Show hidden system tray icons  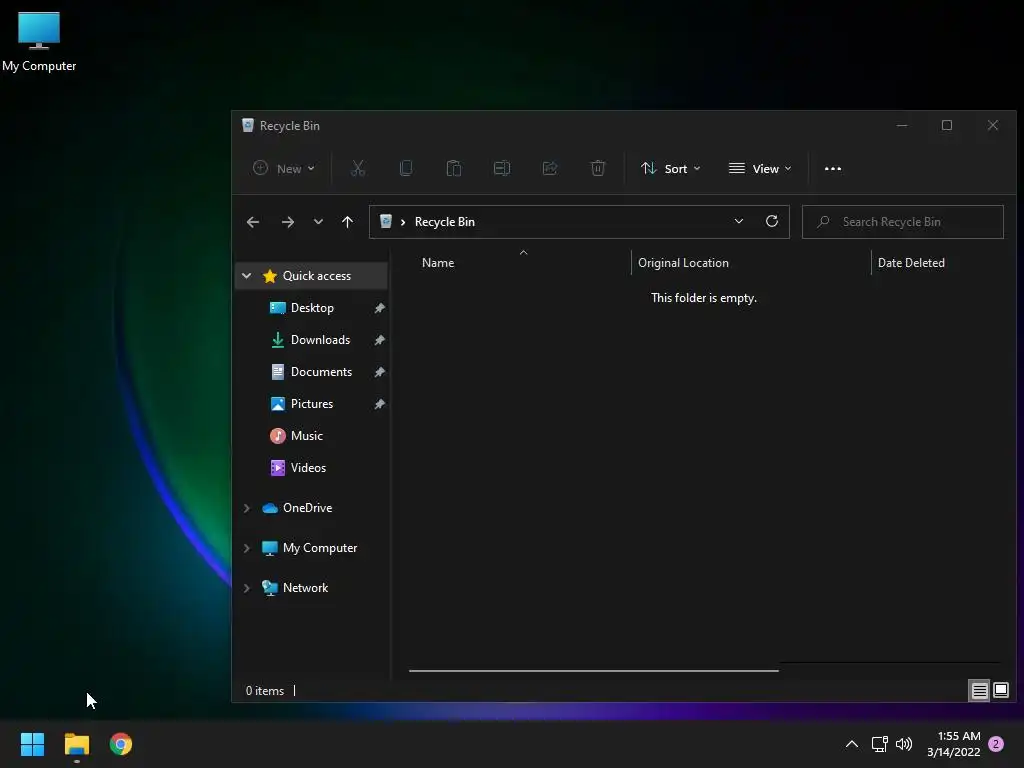coord(852,744)
